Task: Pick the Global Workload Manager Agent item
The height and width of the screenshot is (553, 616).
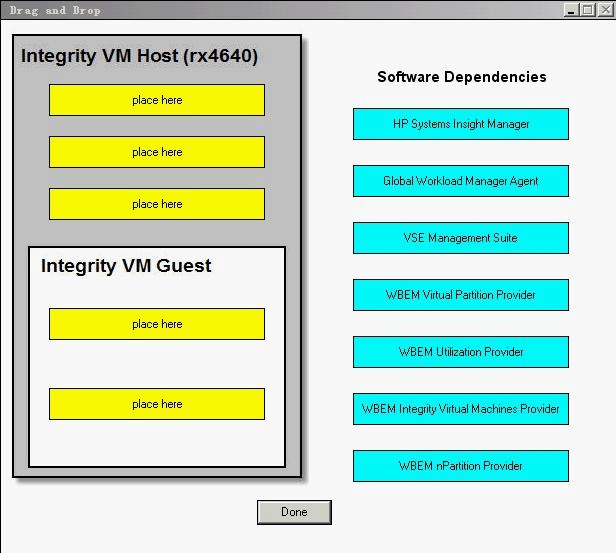Action: [460, 181]
